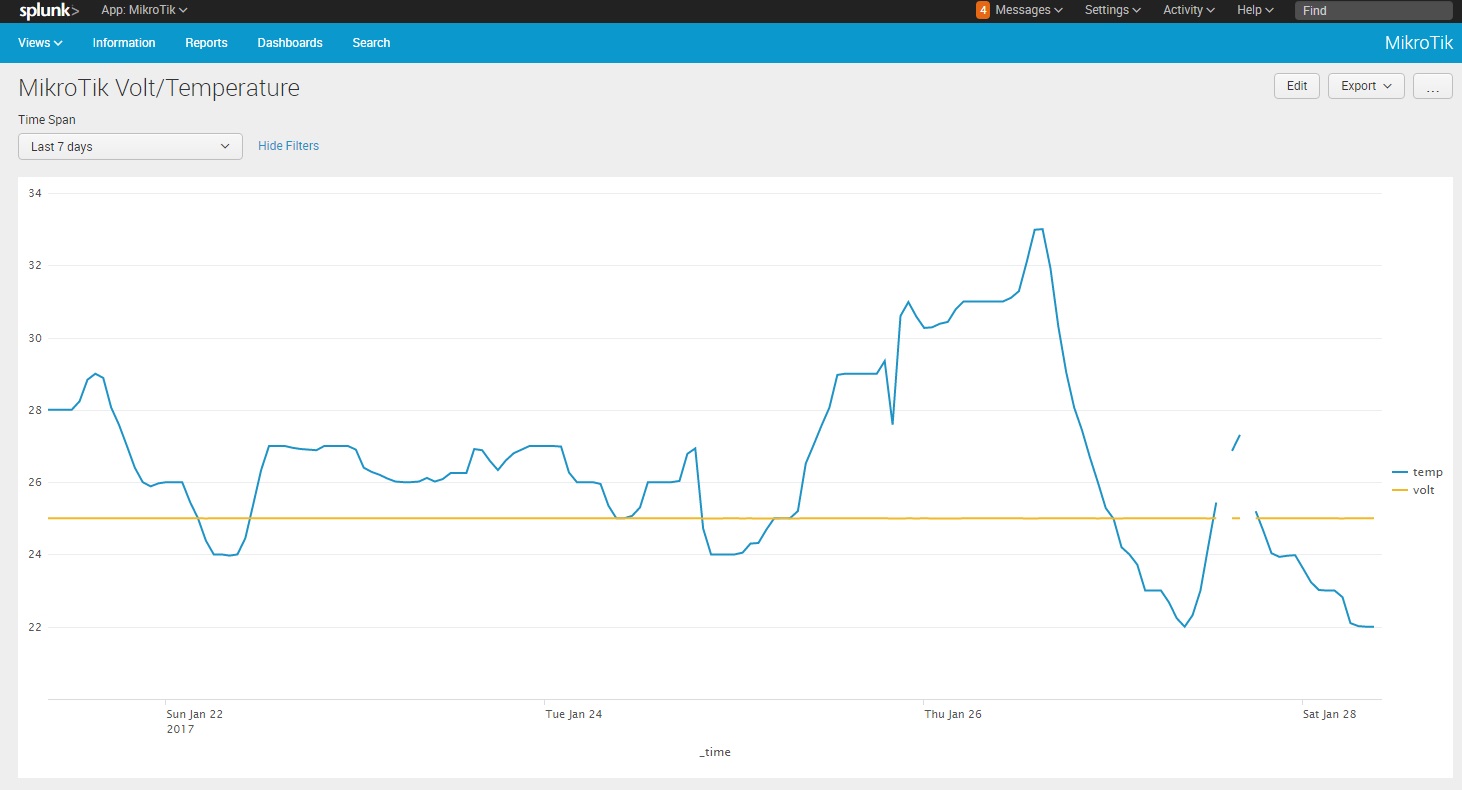Click the temperature peak on the chart line
The width and height of the screenshot is (1462, 790).
(1039, 229)
